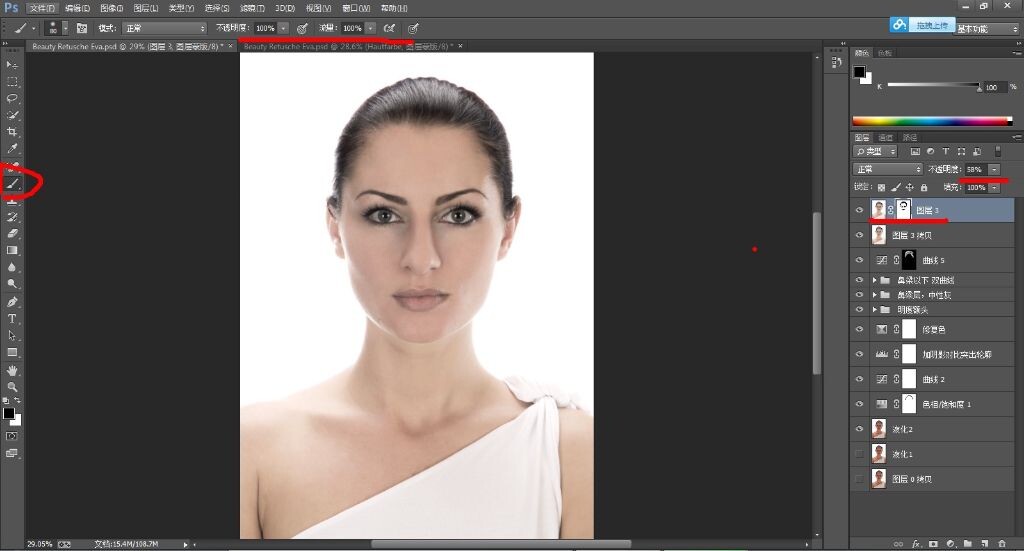Show the 图层 0 拷贝 layer
The height and width of the screenshot is (551, 1024).
point(859,479)
